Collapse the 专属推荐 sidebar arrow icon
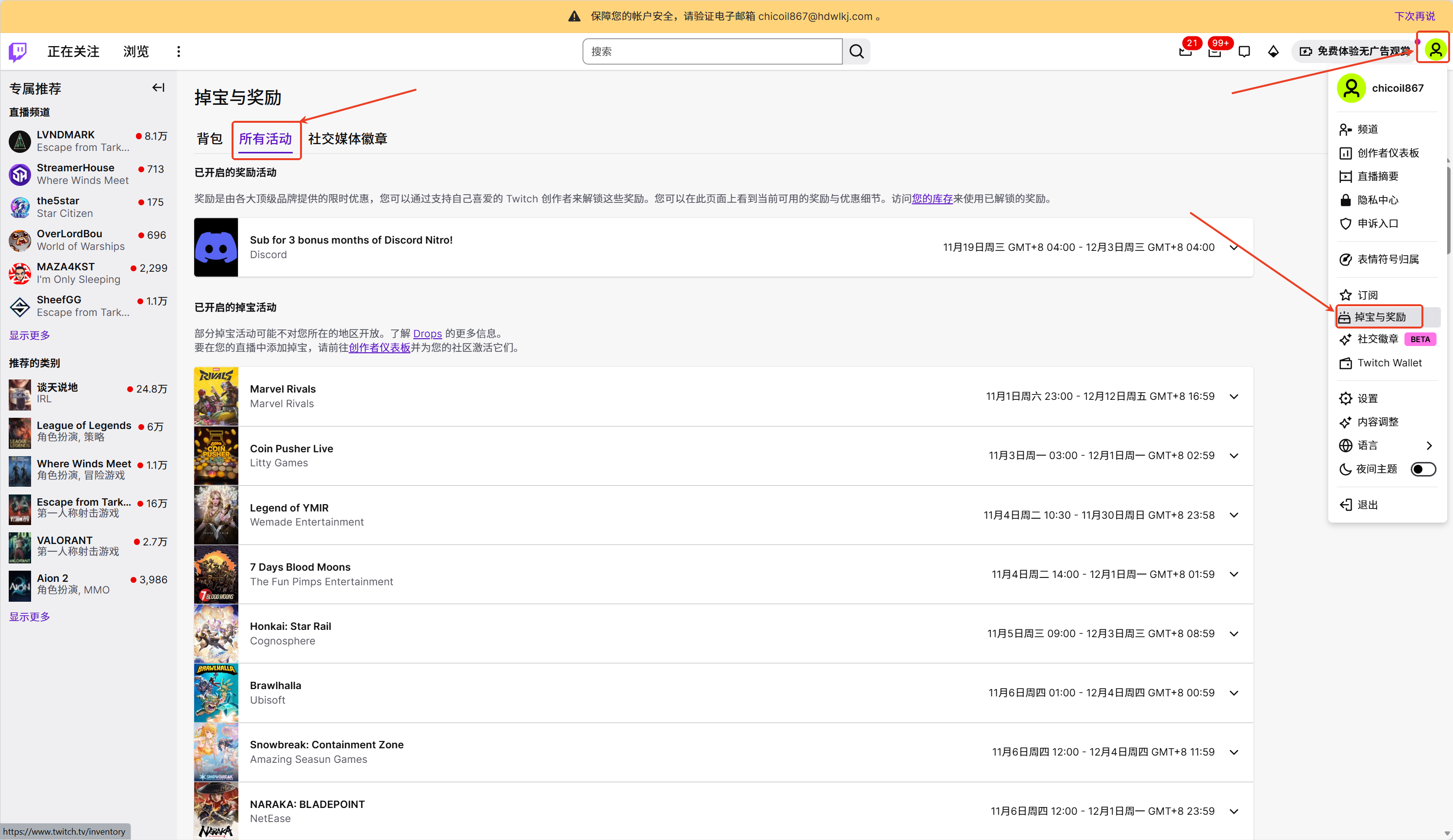 (x=158, y=88)
